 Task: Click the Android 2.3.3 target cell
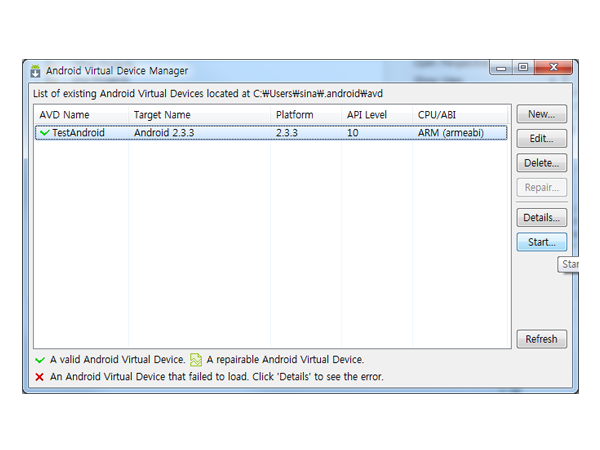164,133
